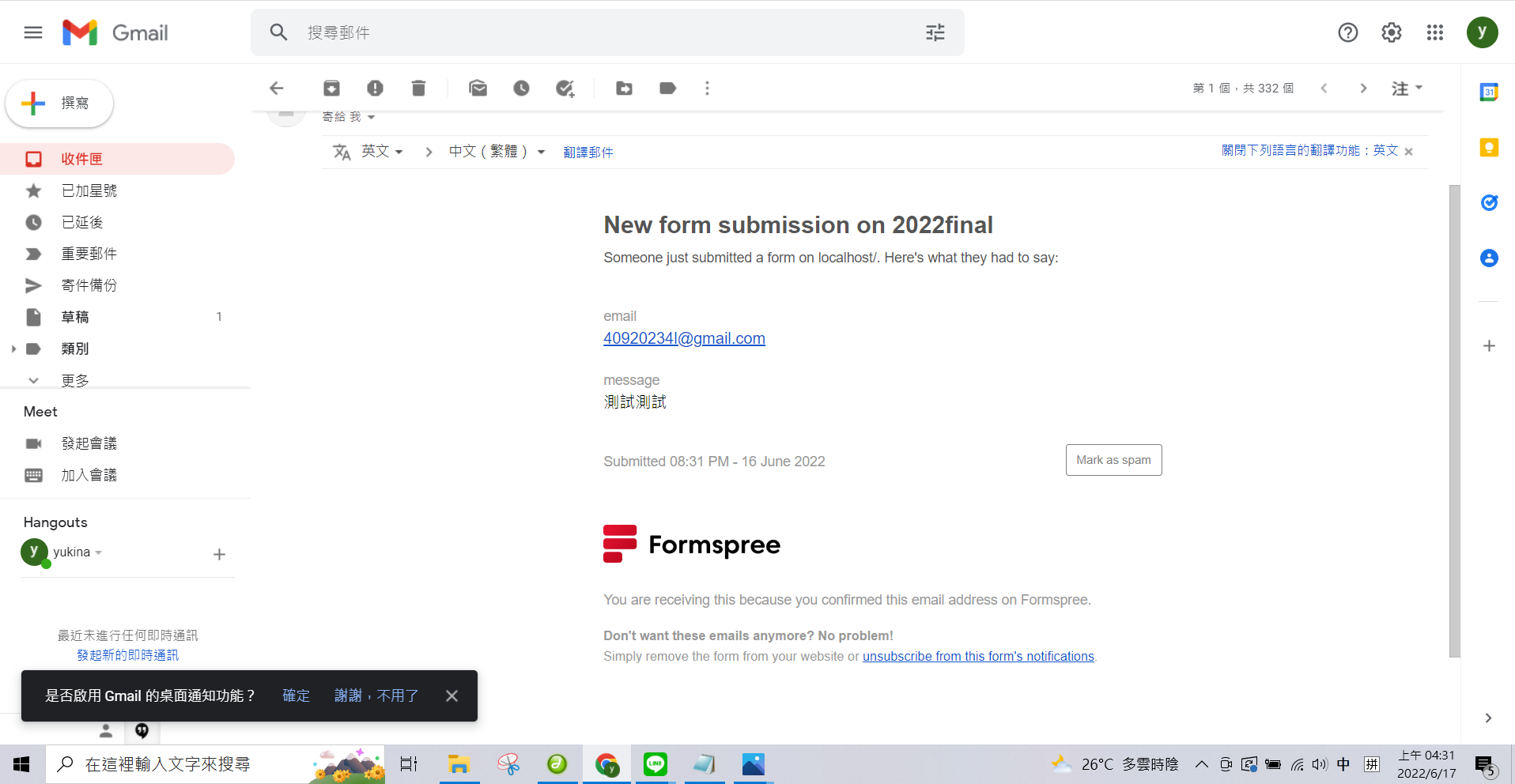Open the source language 英文 dropdown
This screenshot has width=1515, height=784.
[382, 152]
